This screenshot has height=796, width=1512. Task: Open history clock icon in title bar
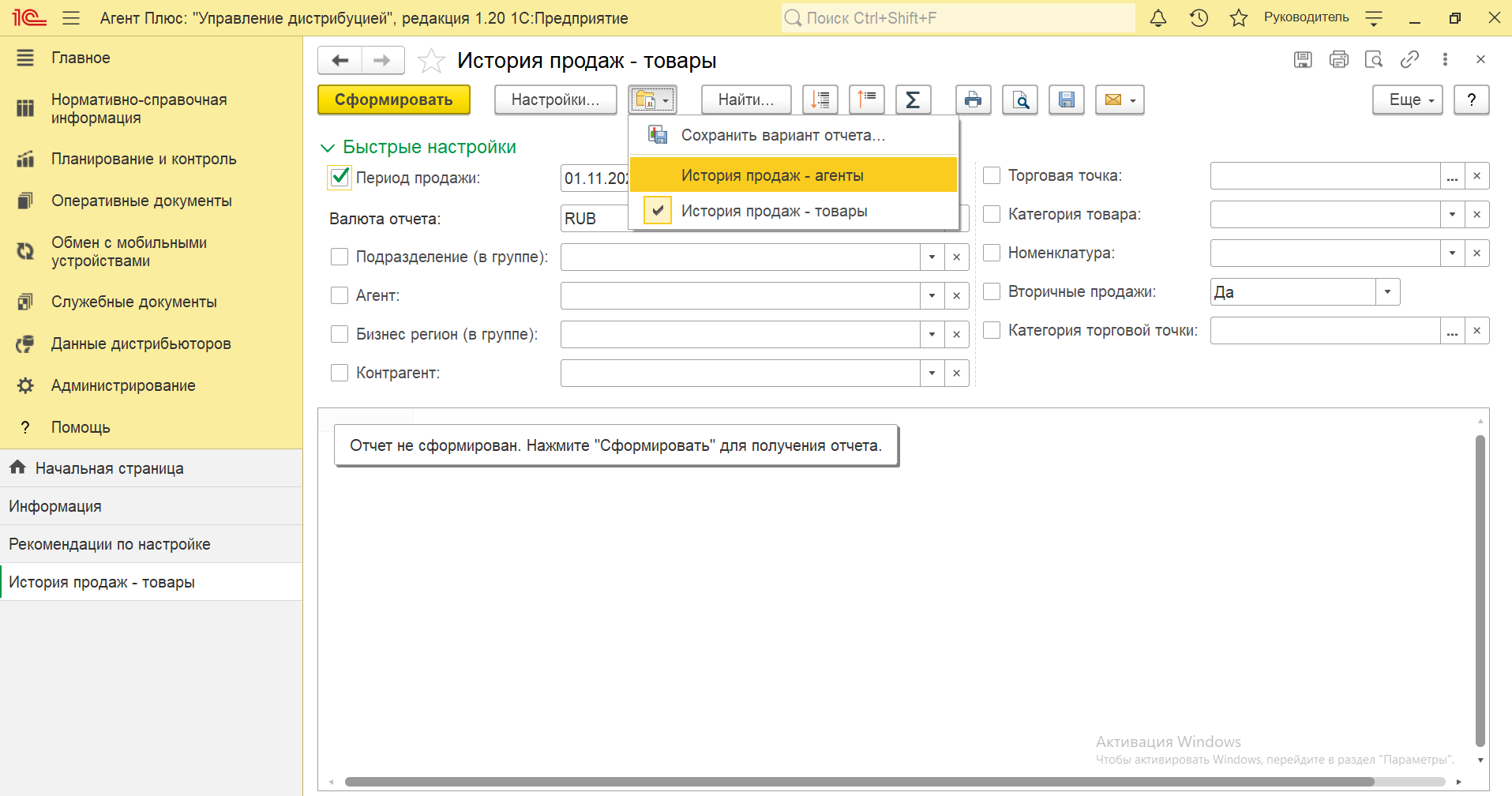[x=1199, y=18]
